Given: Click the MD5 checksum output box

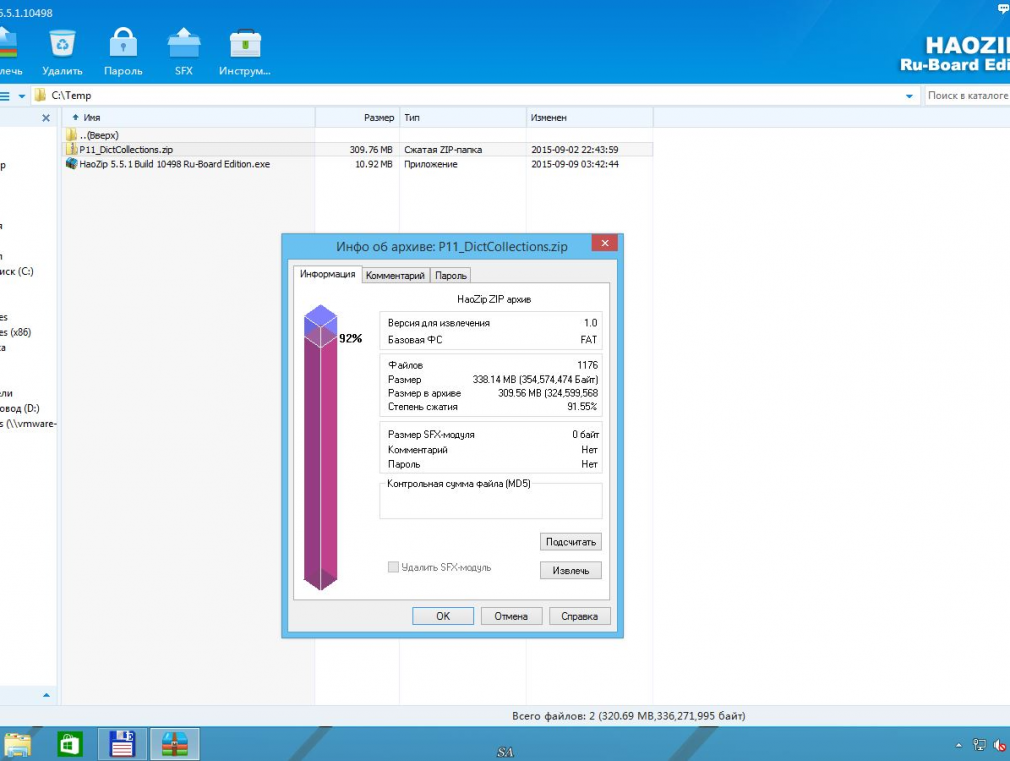Looking at the screenshot, I should tap(491, 501).
